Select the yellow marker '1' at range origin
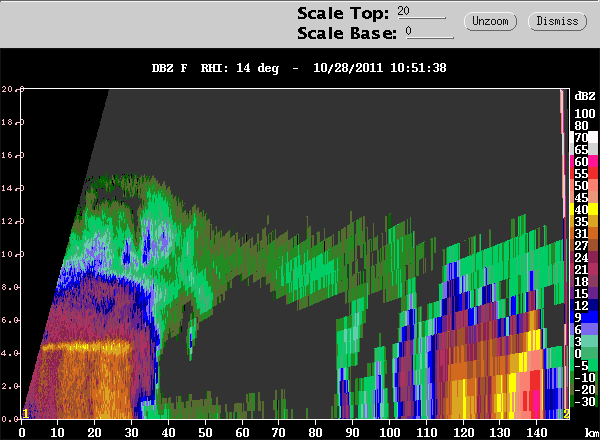 [x=25, y=414]
